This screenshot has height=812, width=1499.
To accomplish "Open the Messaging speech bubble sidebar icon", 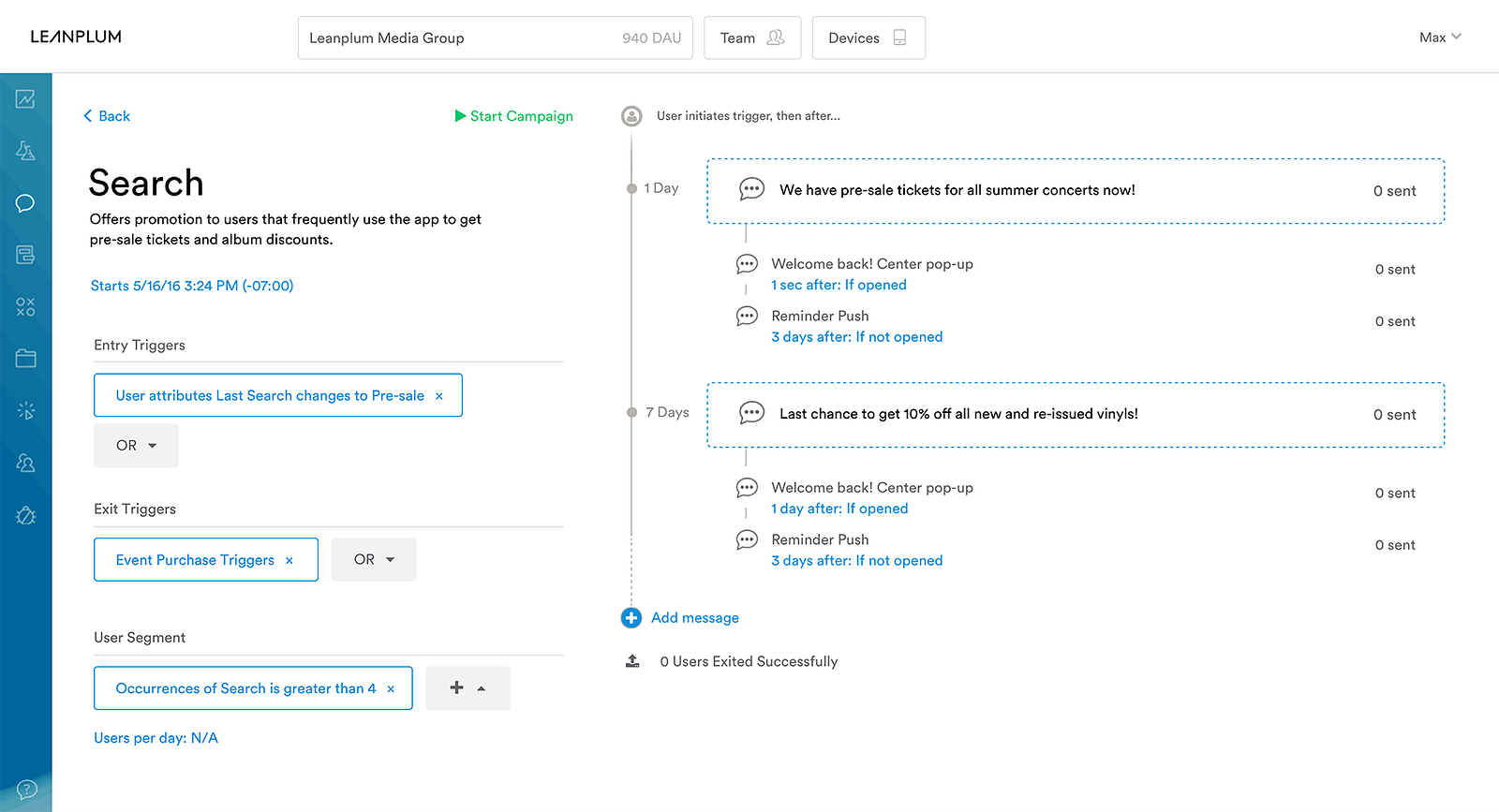I will click(25, 203).
